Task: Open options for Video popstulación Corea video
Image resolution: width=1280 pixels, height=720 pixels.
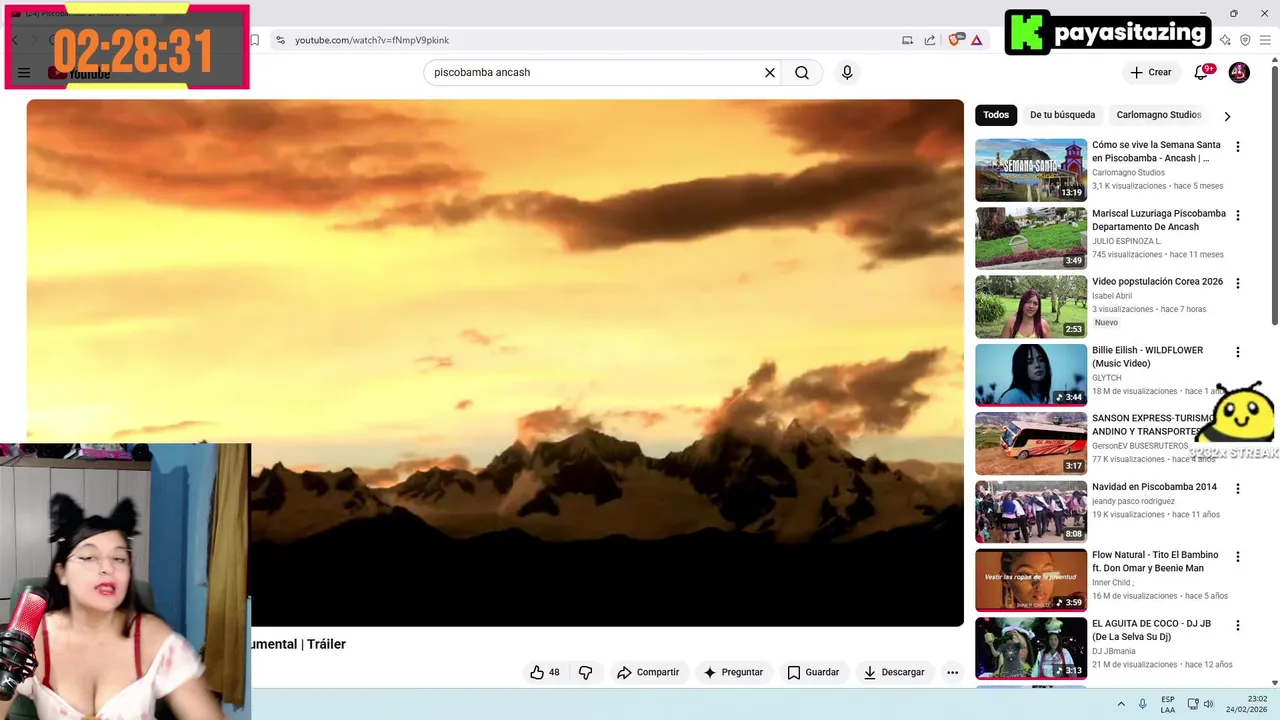Action: tap(1238, 283)
